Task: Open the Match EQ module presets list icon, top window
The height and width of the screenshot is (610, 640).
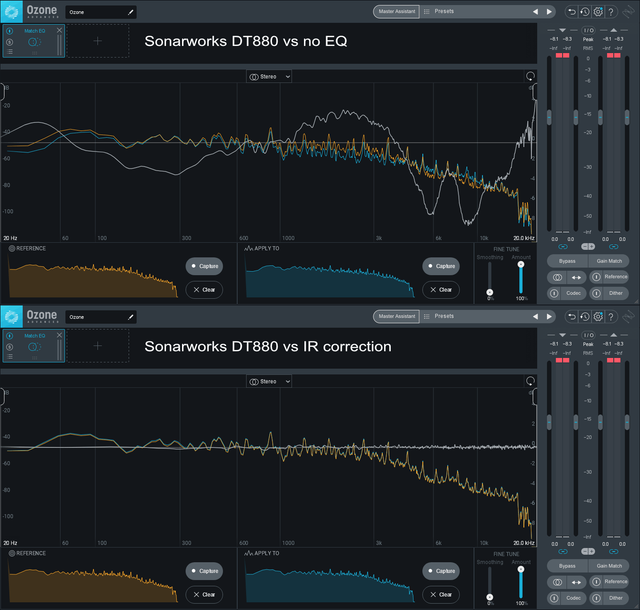Action: point(10,51)
